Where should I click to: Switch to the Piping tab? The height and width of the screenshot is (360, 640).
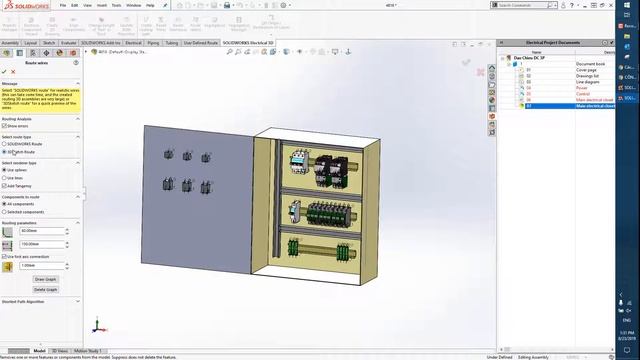153,43
